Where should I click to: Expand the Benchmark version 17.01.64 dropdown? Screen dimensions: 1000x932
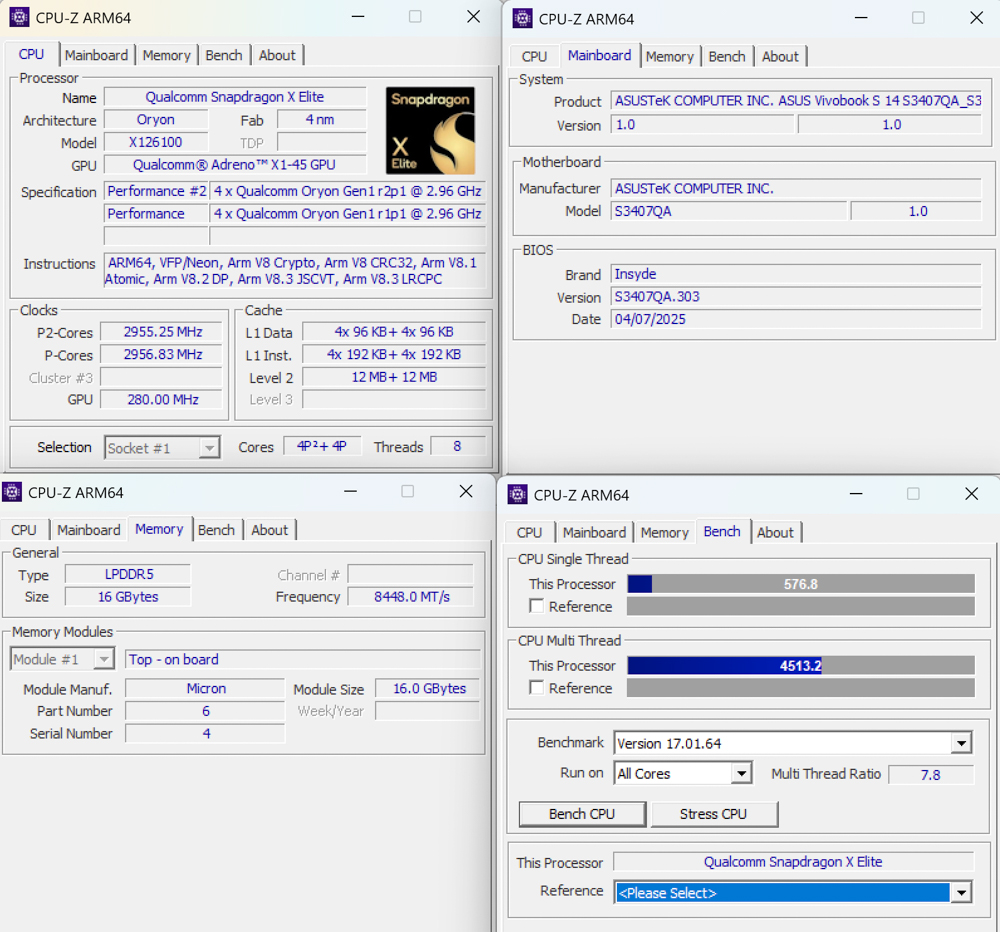pyautogui.click(x=793, y=743)
